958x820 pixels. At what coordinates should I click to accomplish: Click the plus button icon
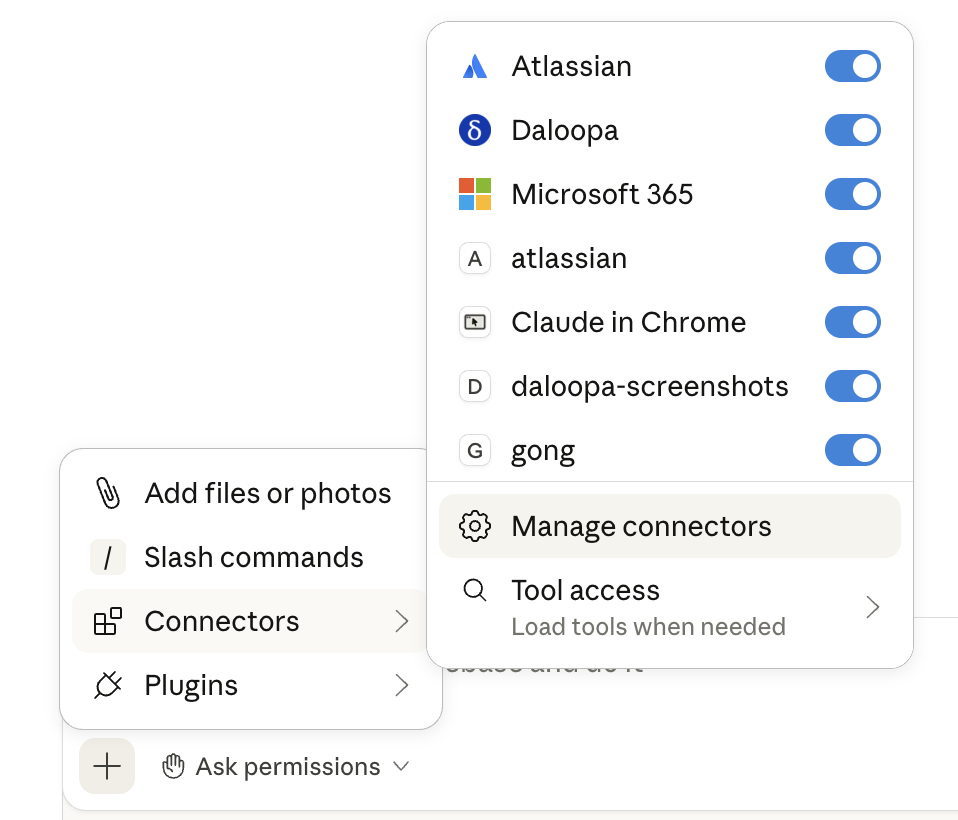[x=107, y=766]
